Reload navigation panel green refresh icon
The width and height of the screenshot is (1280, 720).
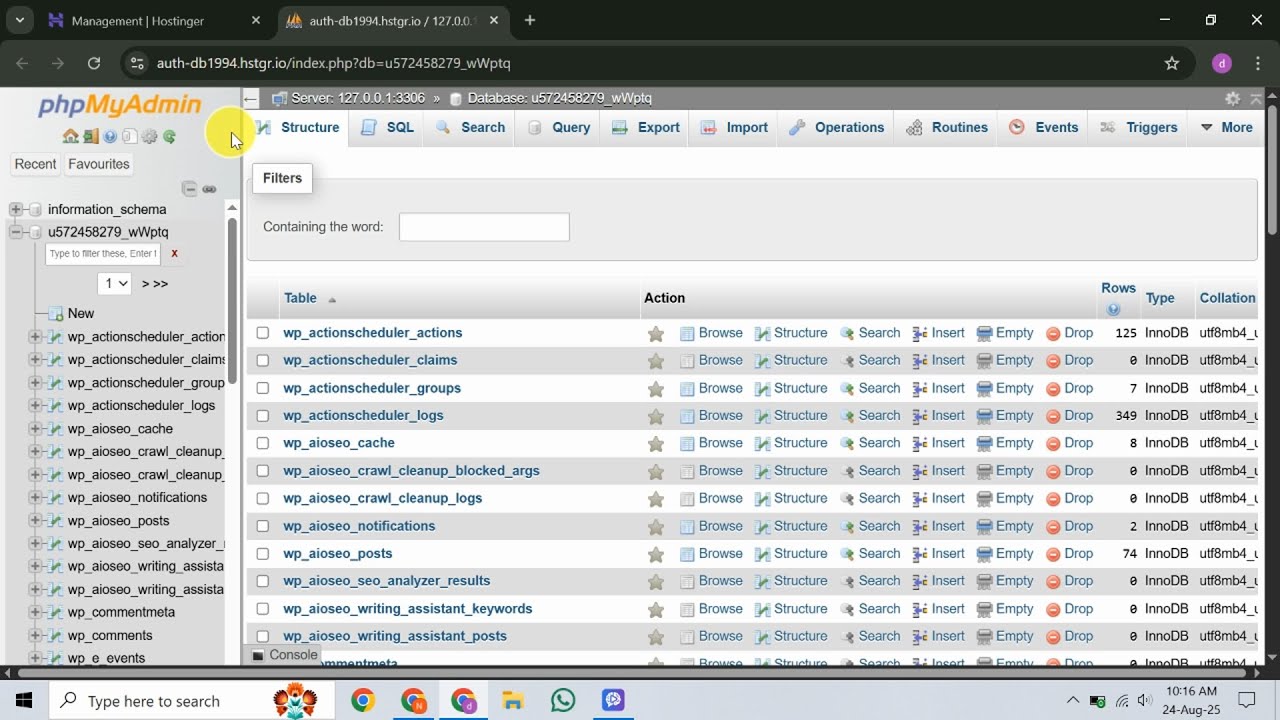tap(169, 137)
